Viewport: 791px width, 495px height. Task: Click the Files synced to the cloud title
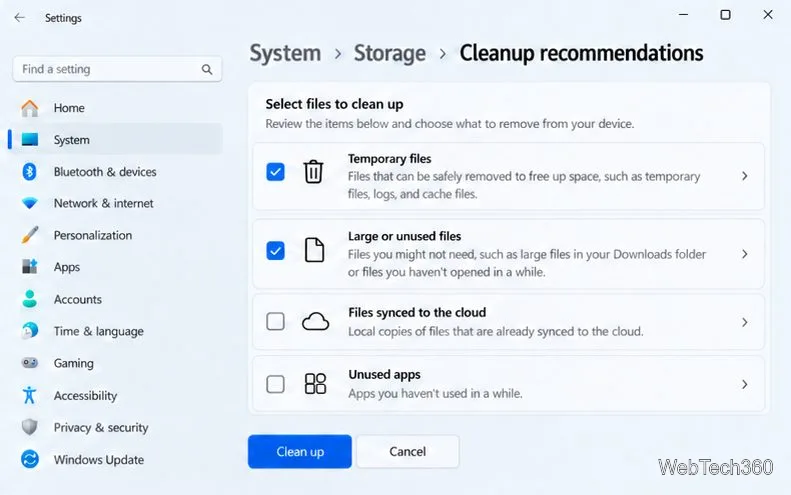(x=417, y=312)
